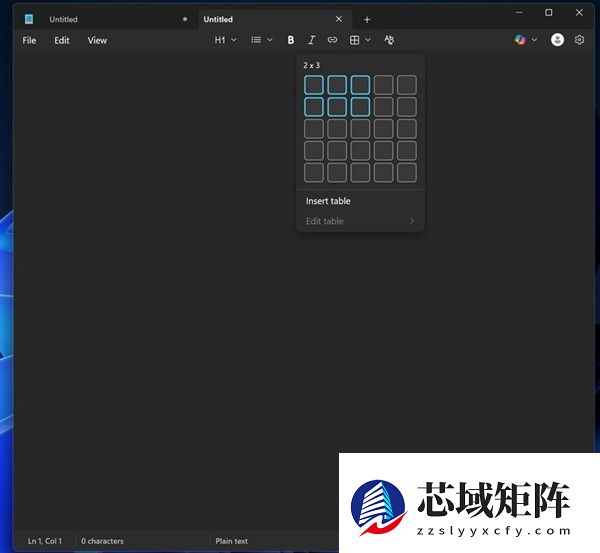
Task: Select the 5 x 5 bottom-right grid cell
Action: coord(407,172)
